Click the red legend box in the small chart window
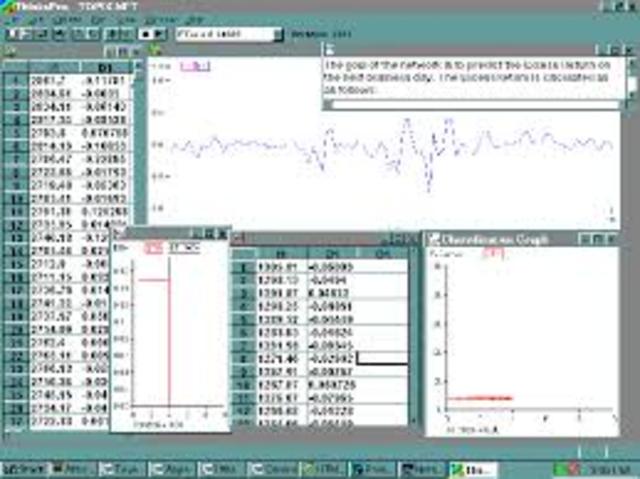640x479 pixels. pyautogui.click(x=153, y=248)
